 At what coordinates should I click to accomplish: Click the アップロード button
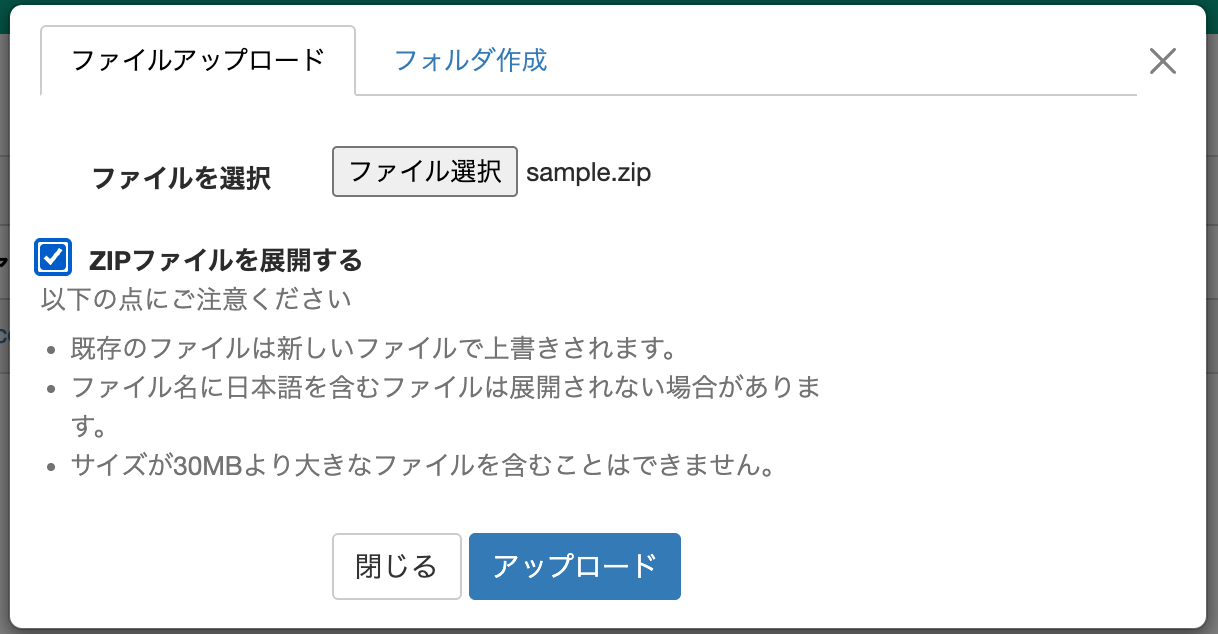click(x=574, y=566)
